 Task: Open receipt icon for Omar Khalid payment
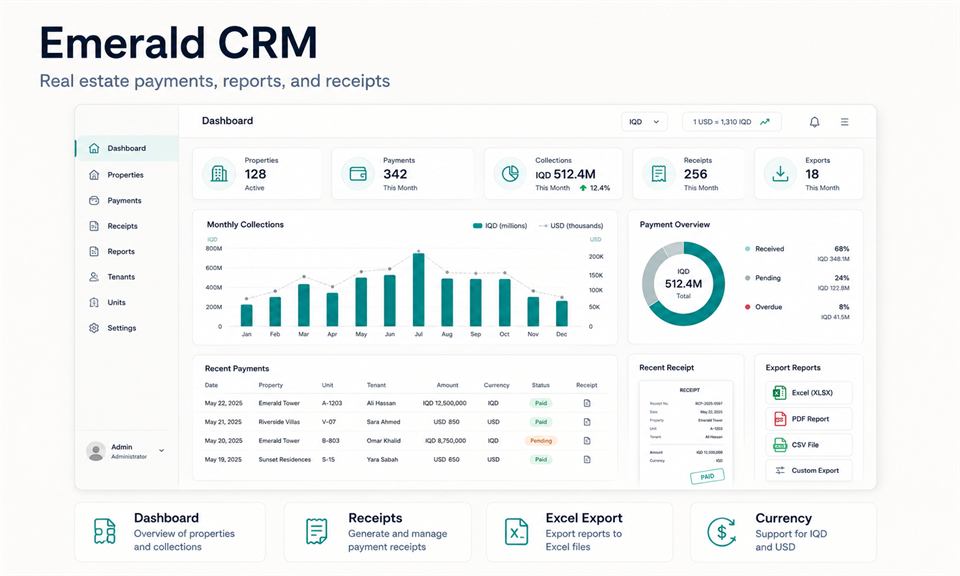coord(587,441)
